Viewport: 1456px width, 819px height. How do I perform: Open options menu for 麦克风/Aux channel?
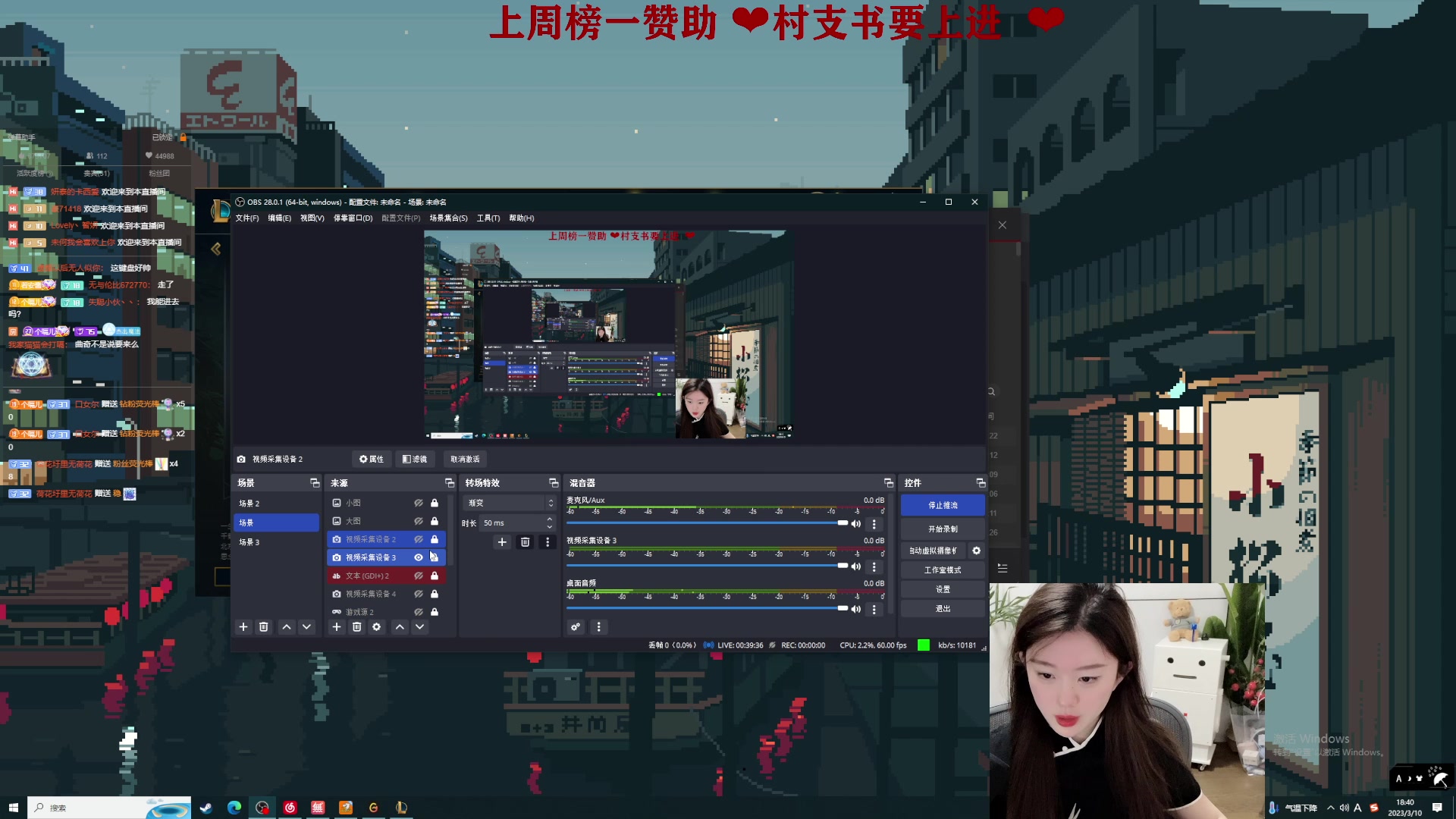(x=874, y=524)
